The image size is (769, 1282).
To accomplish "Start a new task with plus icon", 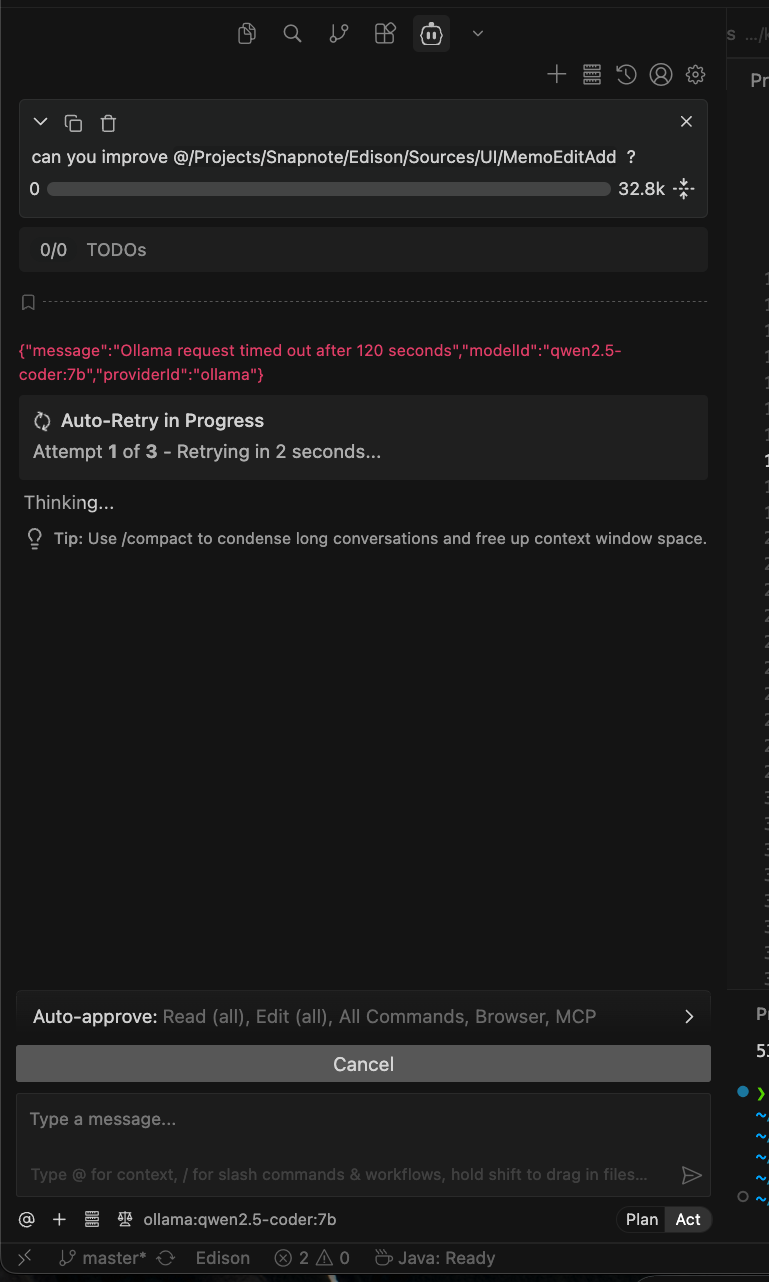I will (x=557, y=74).
